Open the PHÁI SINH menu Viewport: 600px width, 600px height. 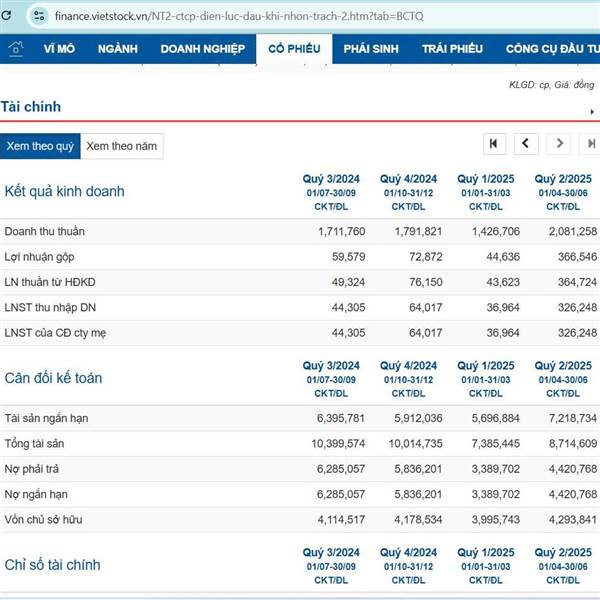point(371,49)
